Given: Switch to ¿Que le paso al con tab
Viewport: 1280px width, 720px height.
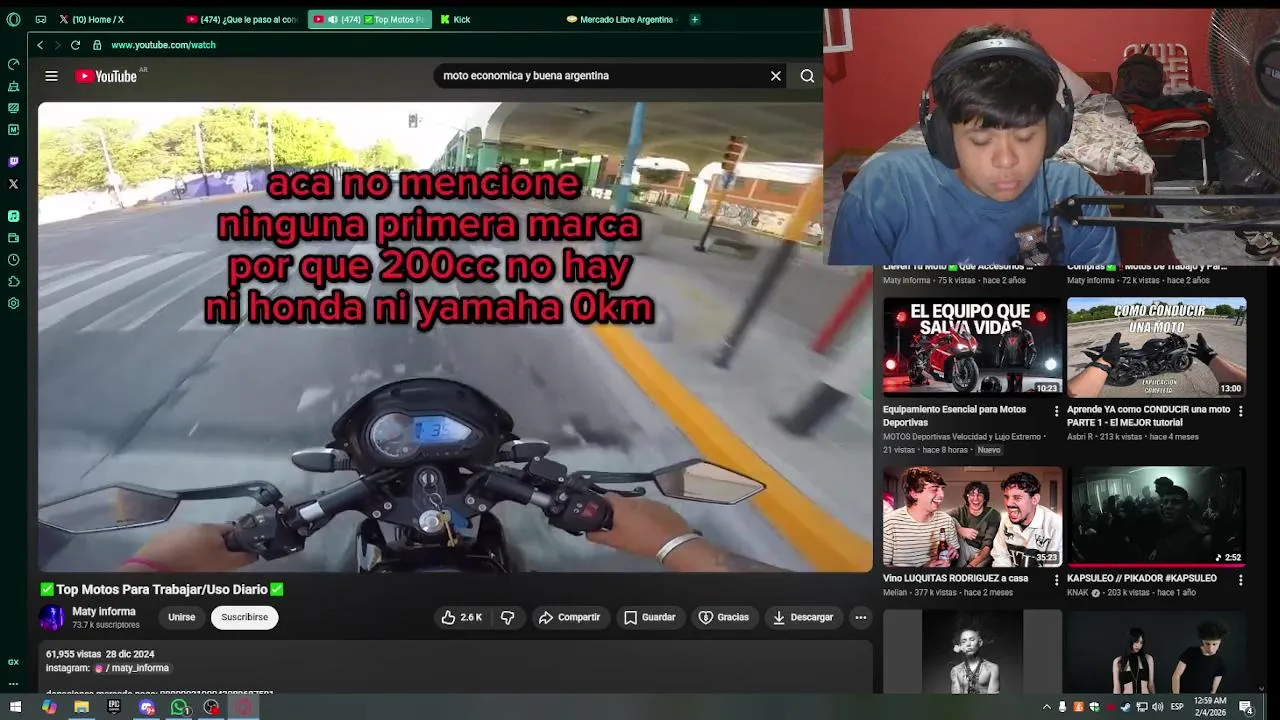Looking at the screenshot, I should click(x=243, y=19).
